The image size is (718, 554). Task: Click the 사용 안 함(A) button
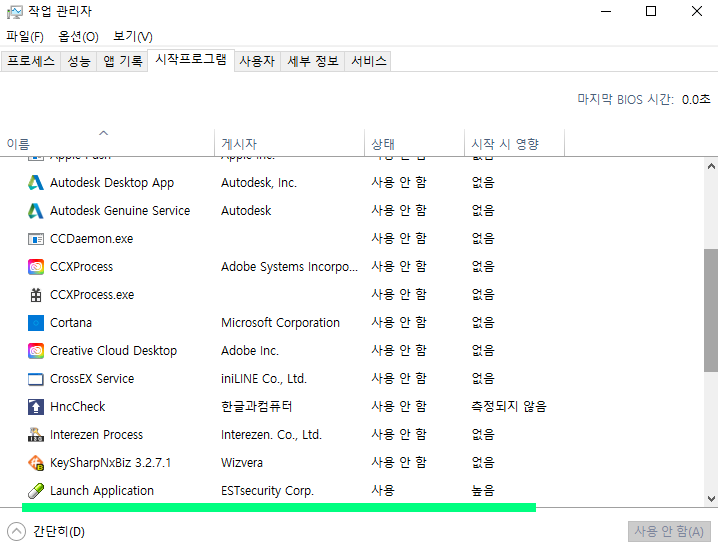click(x=669, y=532)
